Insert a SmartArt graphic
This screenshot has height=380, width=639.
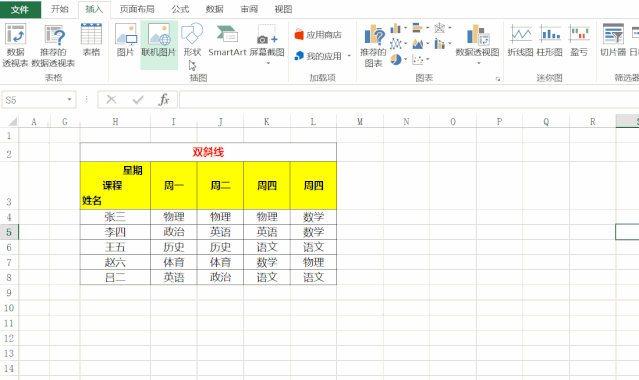[227, 39]
